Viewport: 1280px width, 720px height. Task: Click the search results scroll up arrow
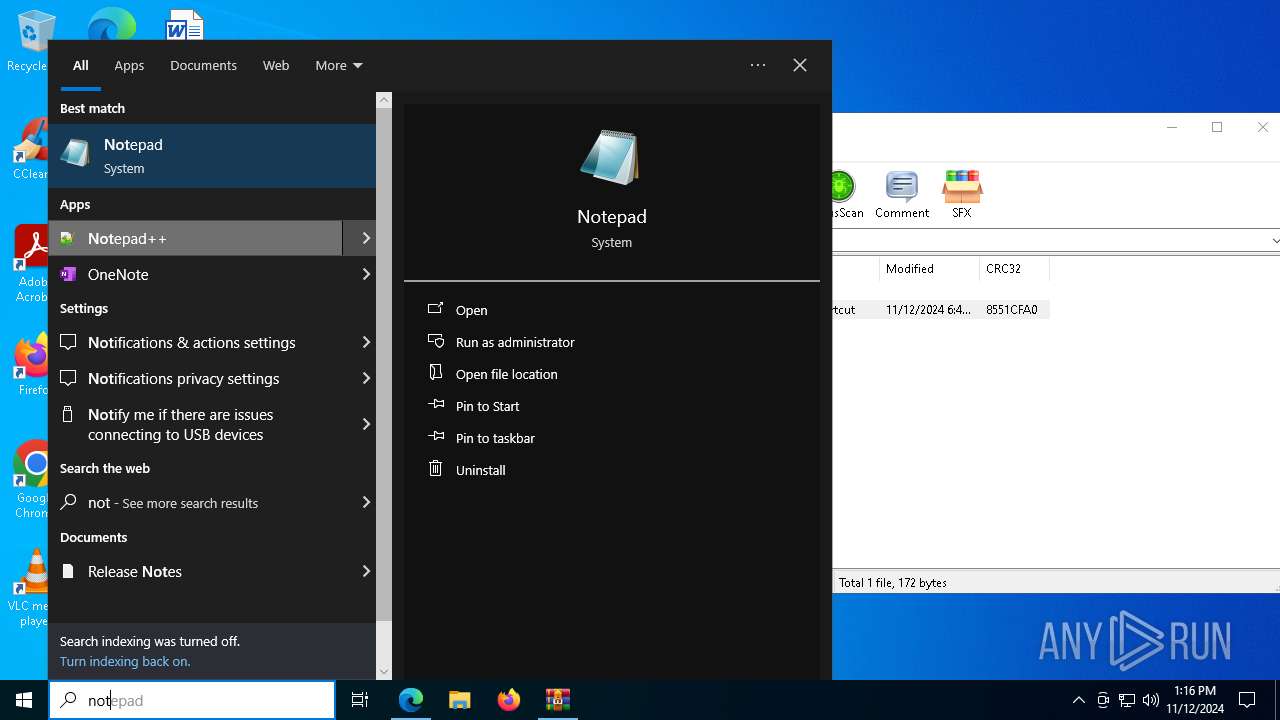pos(384,100)
